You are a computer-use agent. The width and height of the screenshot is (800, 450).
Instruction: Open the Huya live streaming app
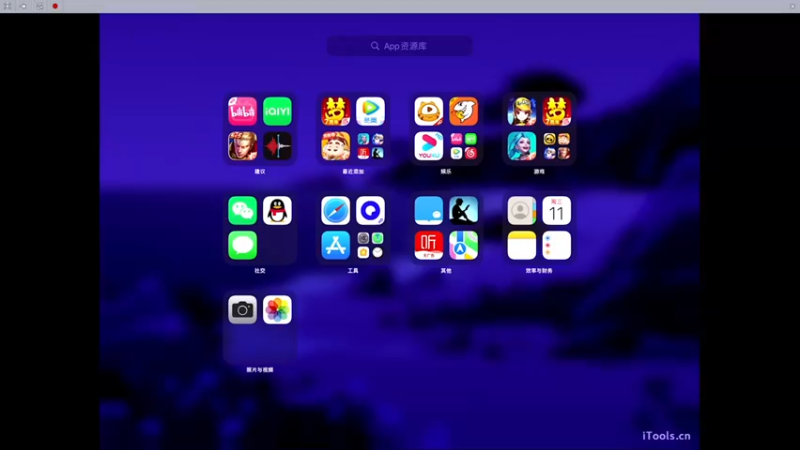(x=429, y=111)
